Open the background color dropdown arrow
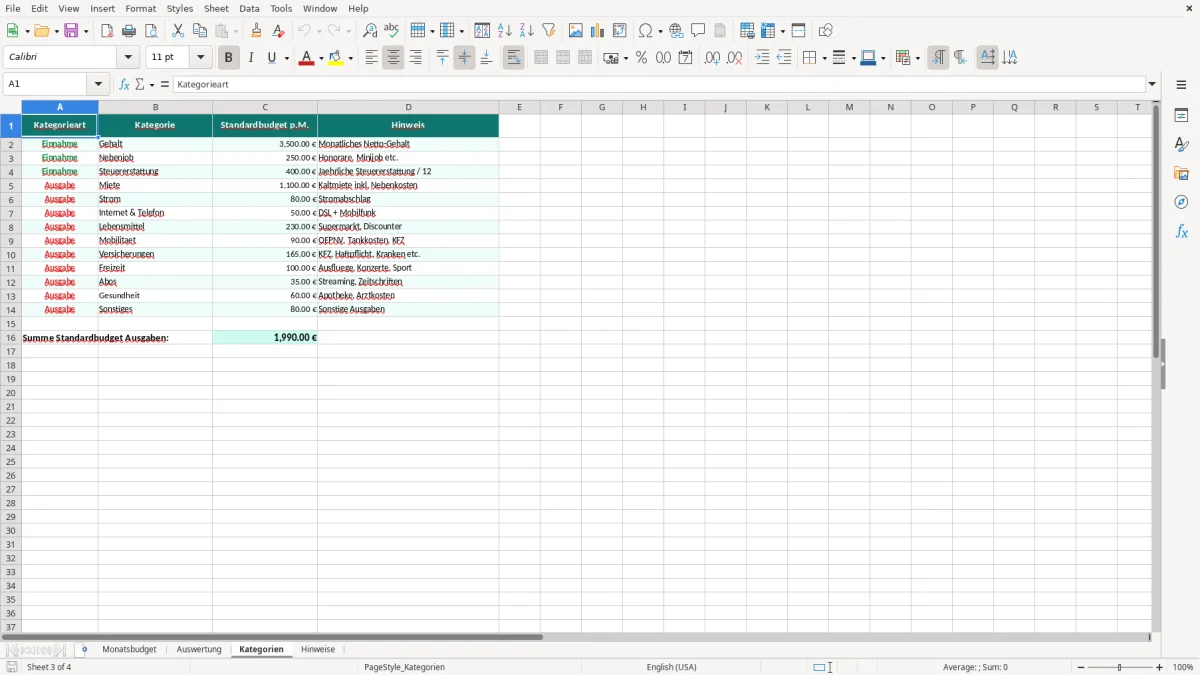 [350, 58]
